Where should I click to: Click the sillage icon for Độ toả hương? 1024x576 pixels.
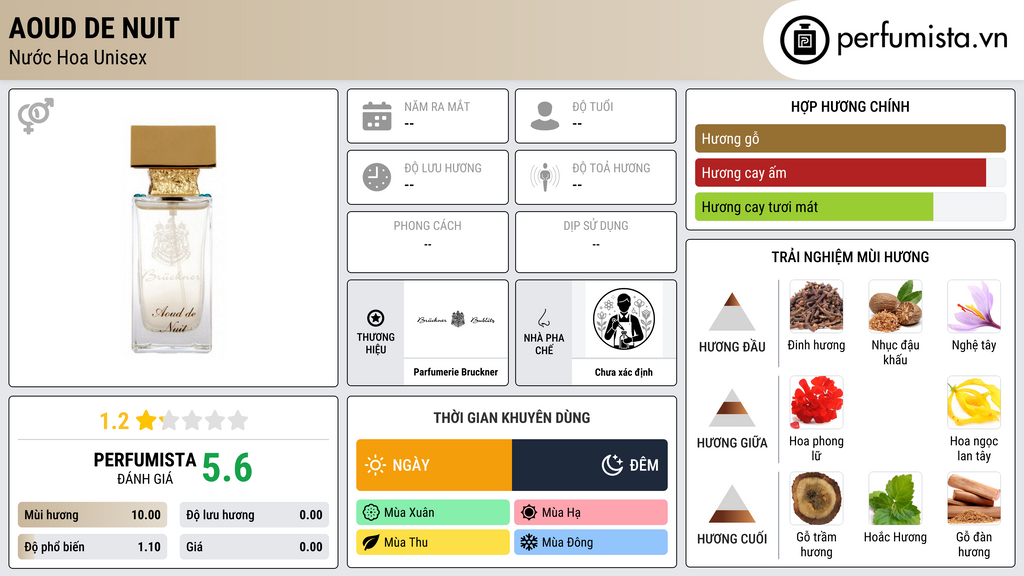pos(545,177)
